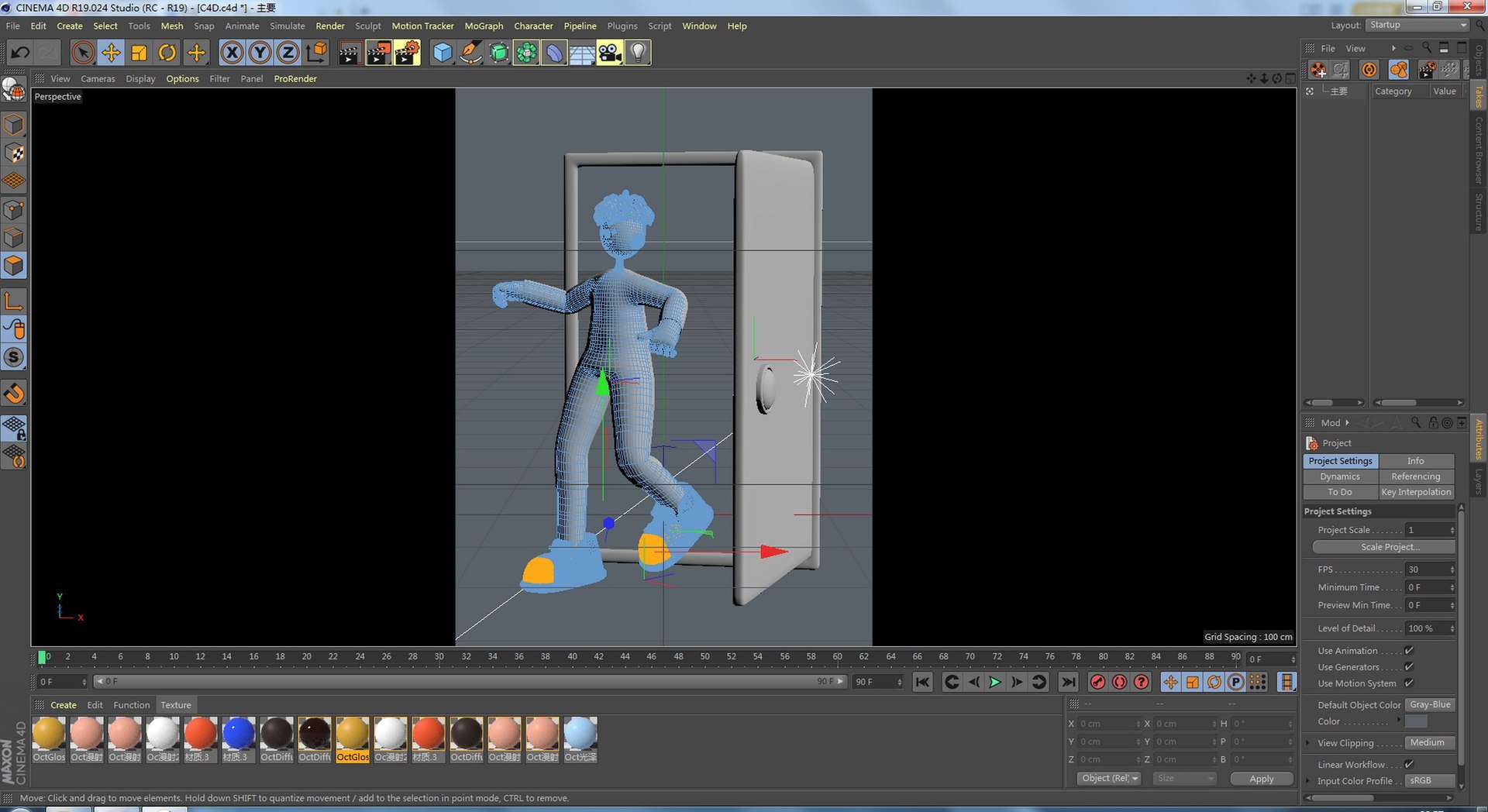Image resolution: width=1488 pixels, height=812 pixels.
Task: Toggle the Use Generators checkbox
Action: pyautogui.click(x=1409, y=666)
